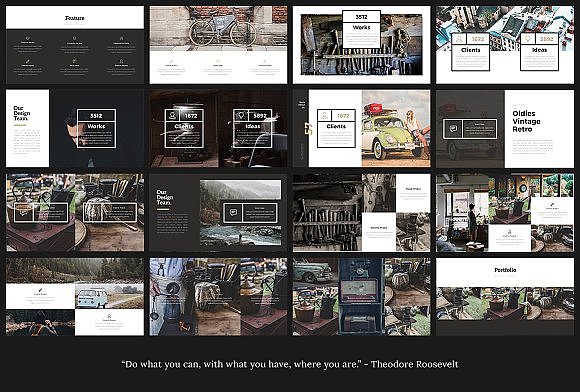Image resolution: width=580 pixels, height=392 pixels.
Task: Click the user icon on the green Beetle slide
Action: (325, 115)
